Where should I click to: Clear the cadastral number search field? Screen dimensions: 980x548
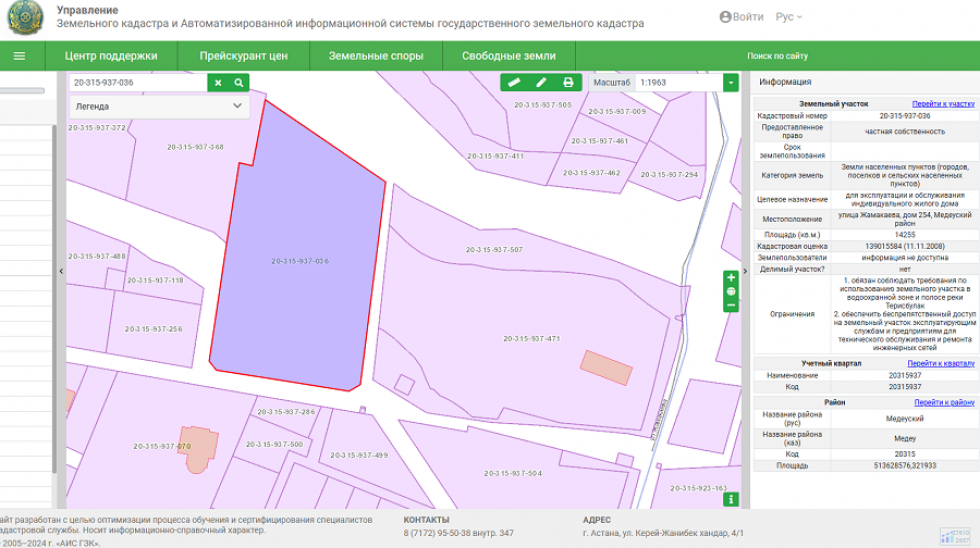(219, 83)
